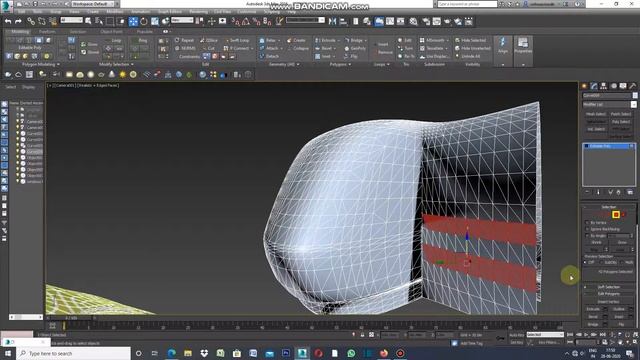640x360 pixels.
Task: Open the Modify command panel tab
Action: coord(594,86)
